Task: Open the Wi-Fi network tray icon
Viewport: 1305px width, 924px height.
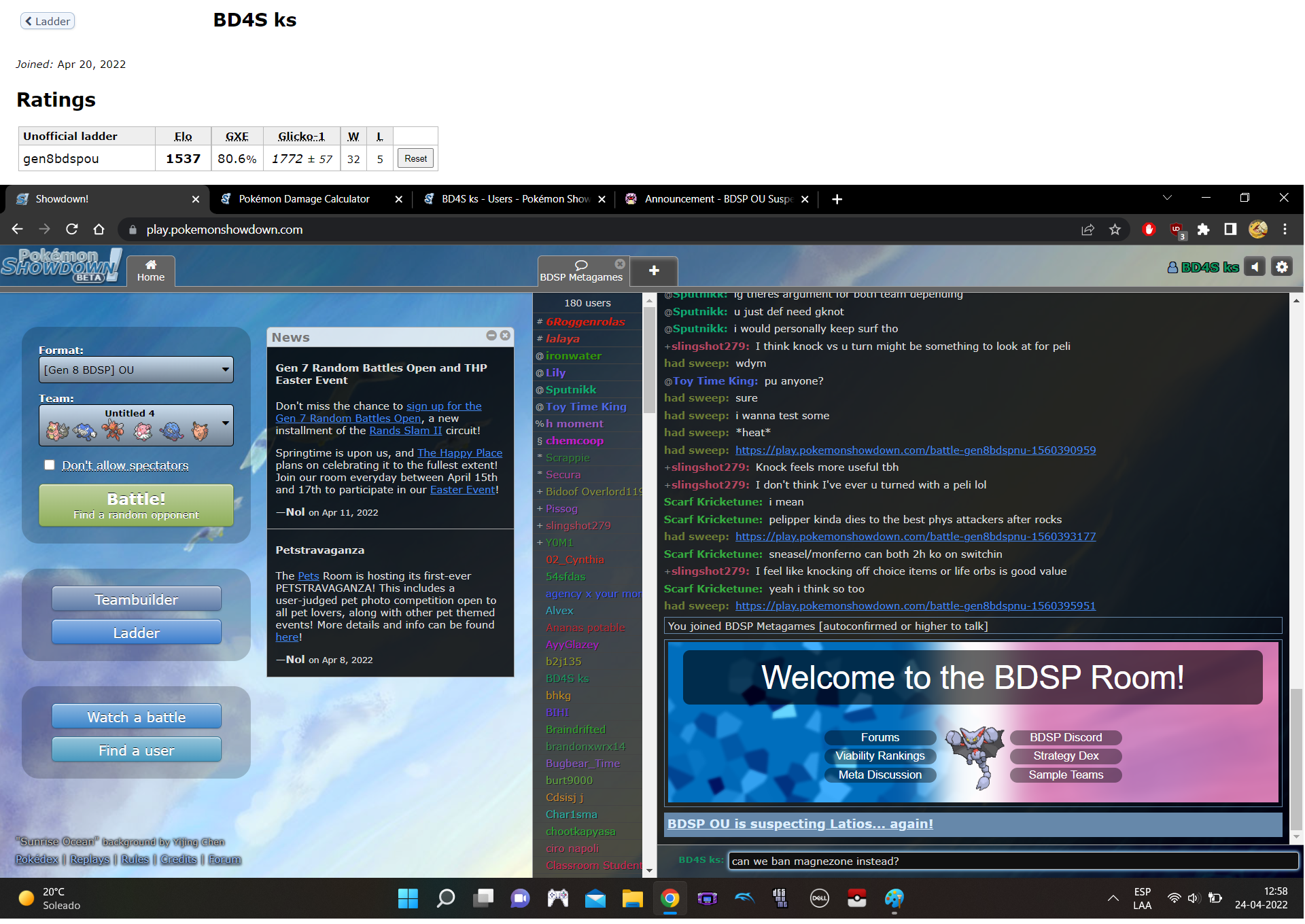Action: coord(1174,898)
